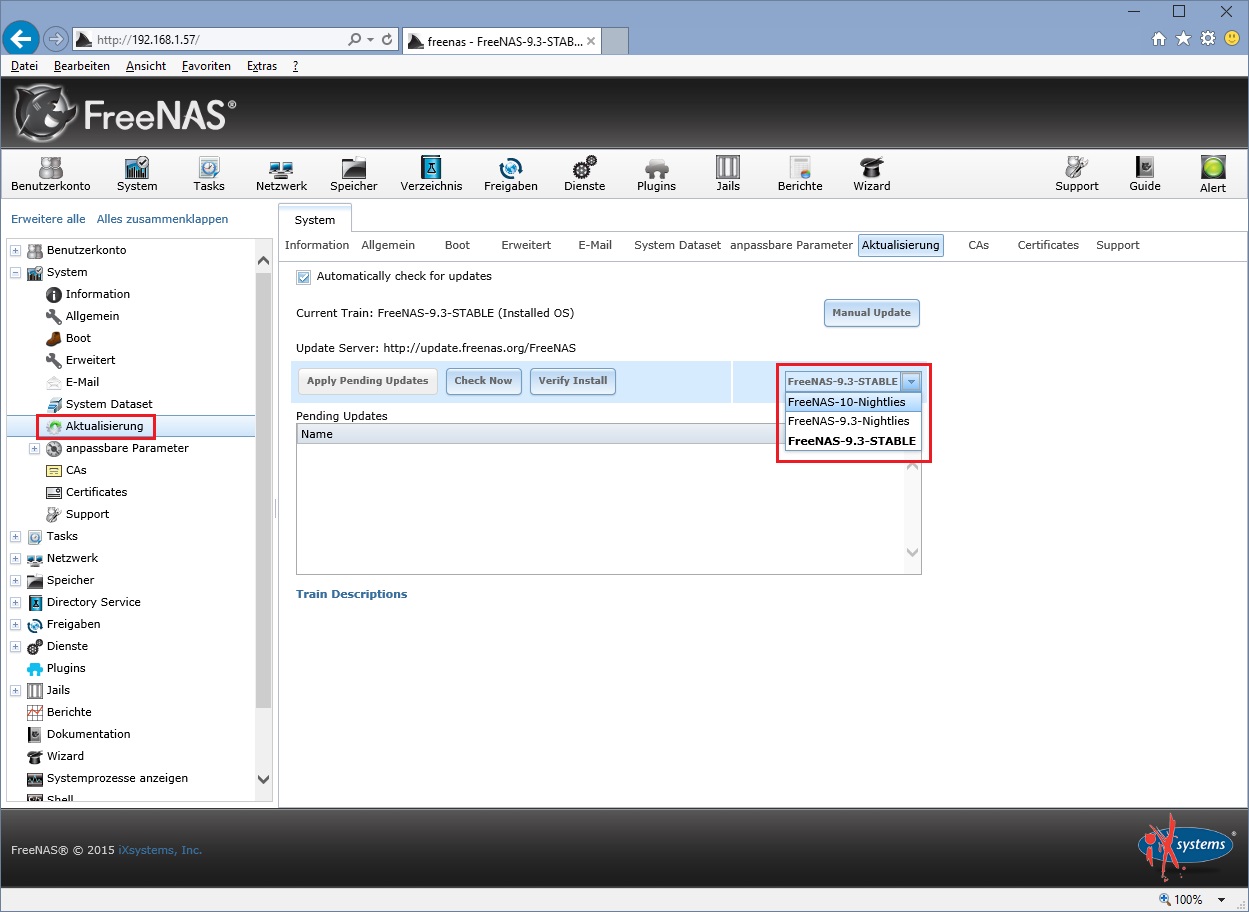Viewport: 1249px width, 912px height.
Task: Click the Verify Install button
Action: tap(573, 381)
